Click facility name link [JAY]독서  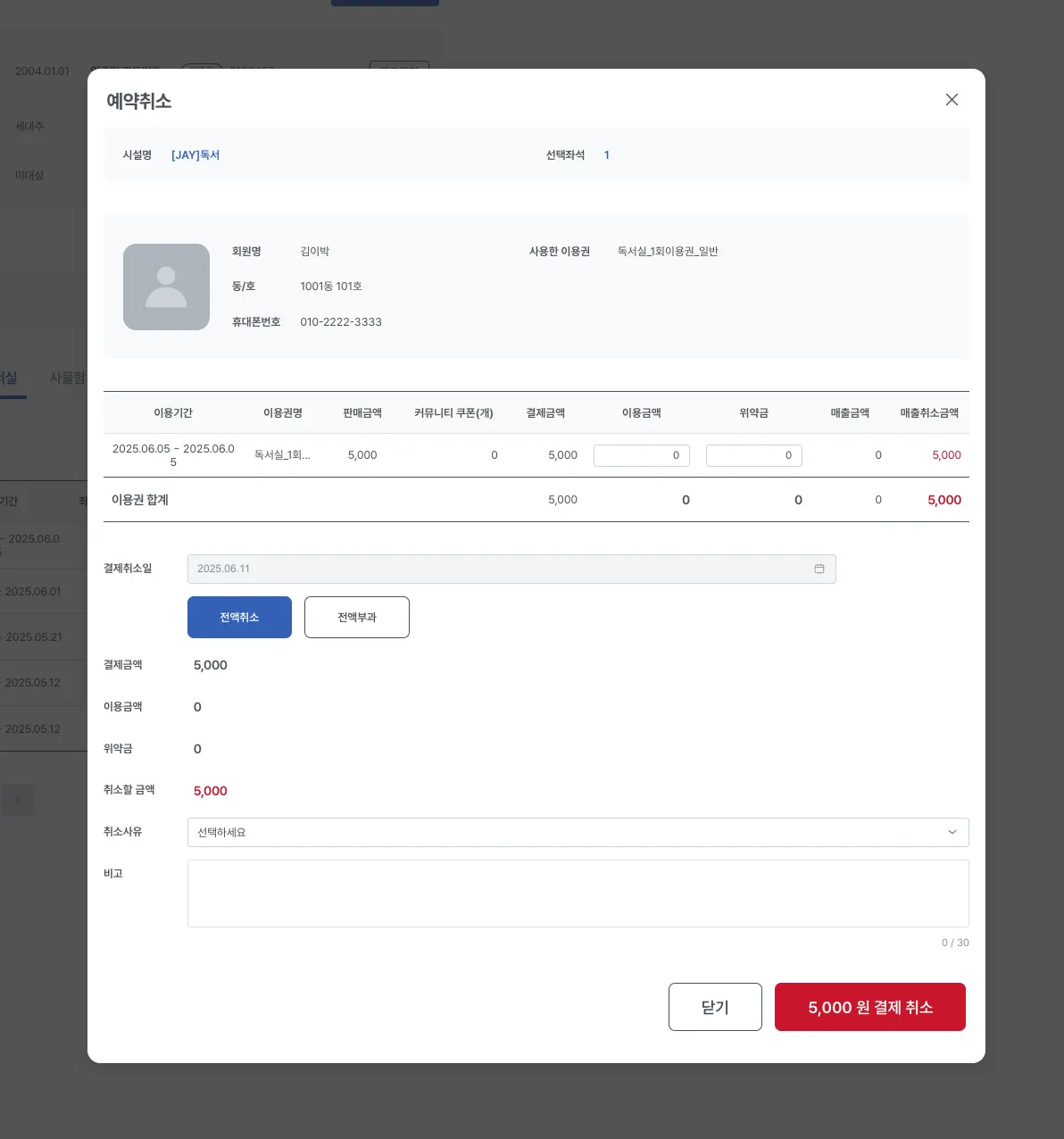click(x=195, y=155)
